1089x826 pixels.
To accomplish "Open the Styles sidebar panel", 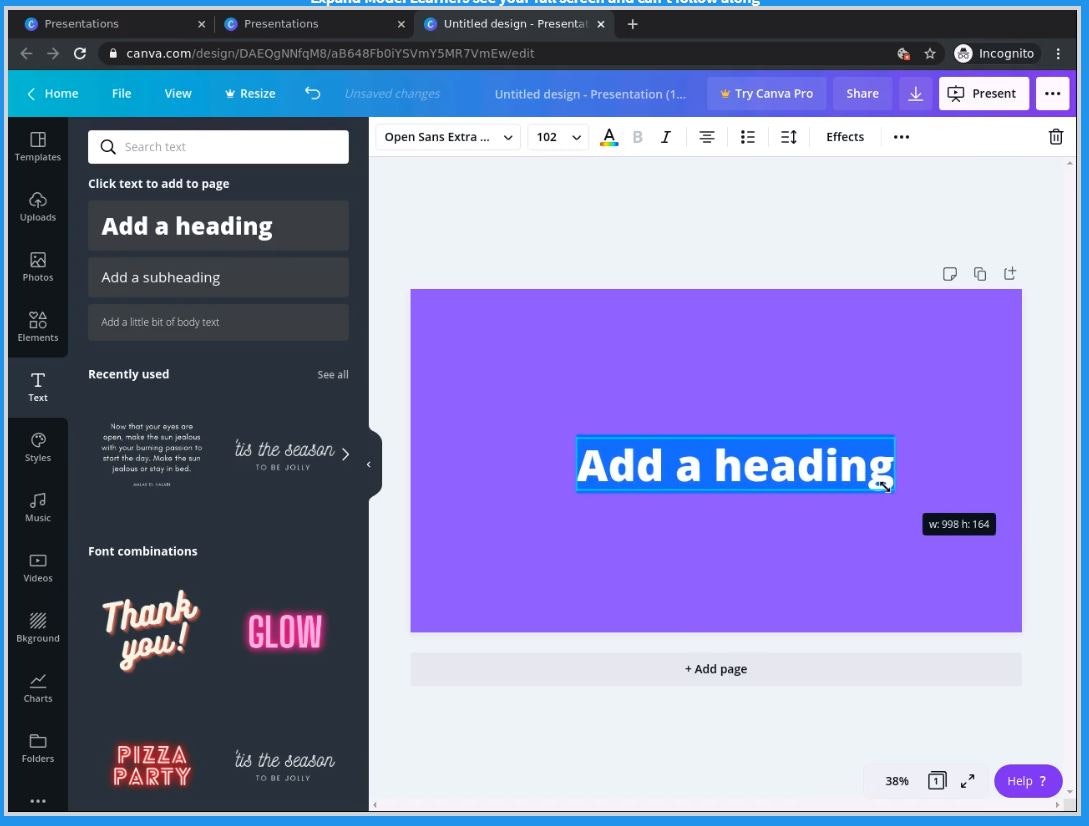I will tap(38, 447).
